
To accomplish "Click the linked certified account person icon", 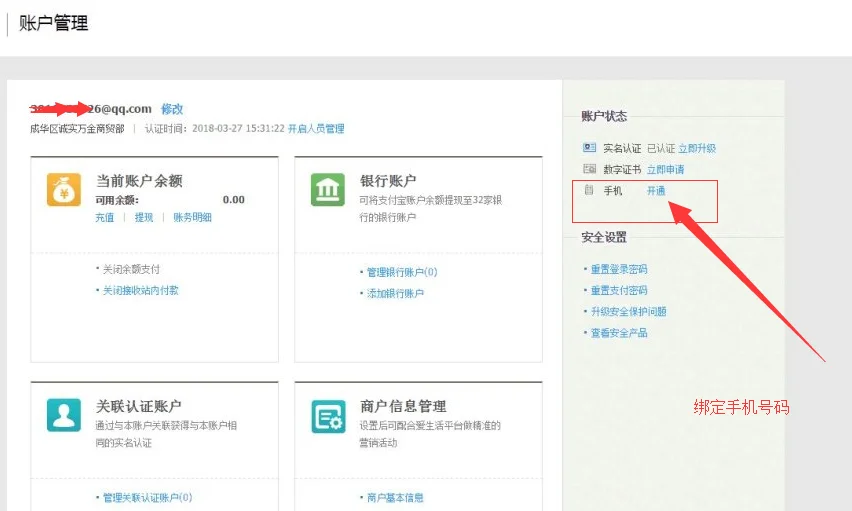I will [x=64, y=415].
